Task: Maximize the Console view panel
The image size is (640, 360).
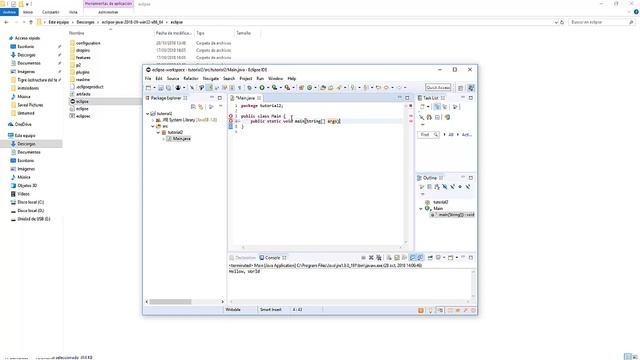Action: tap(471, 258)
